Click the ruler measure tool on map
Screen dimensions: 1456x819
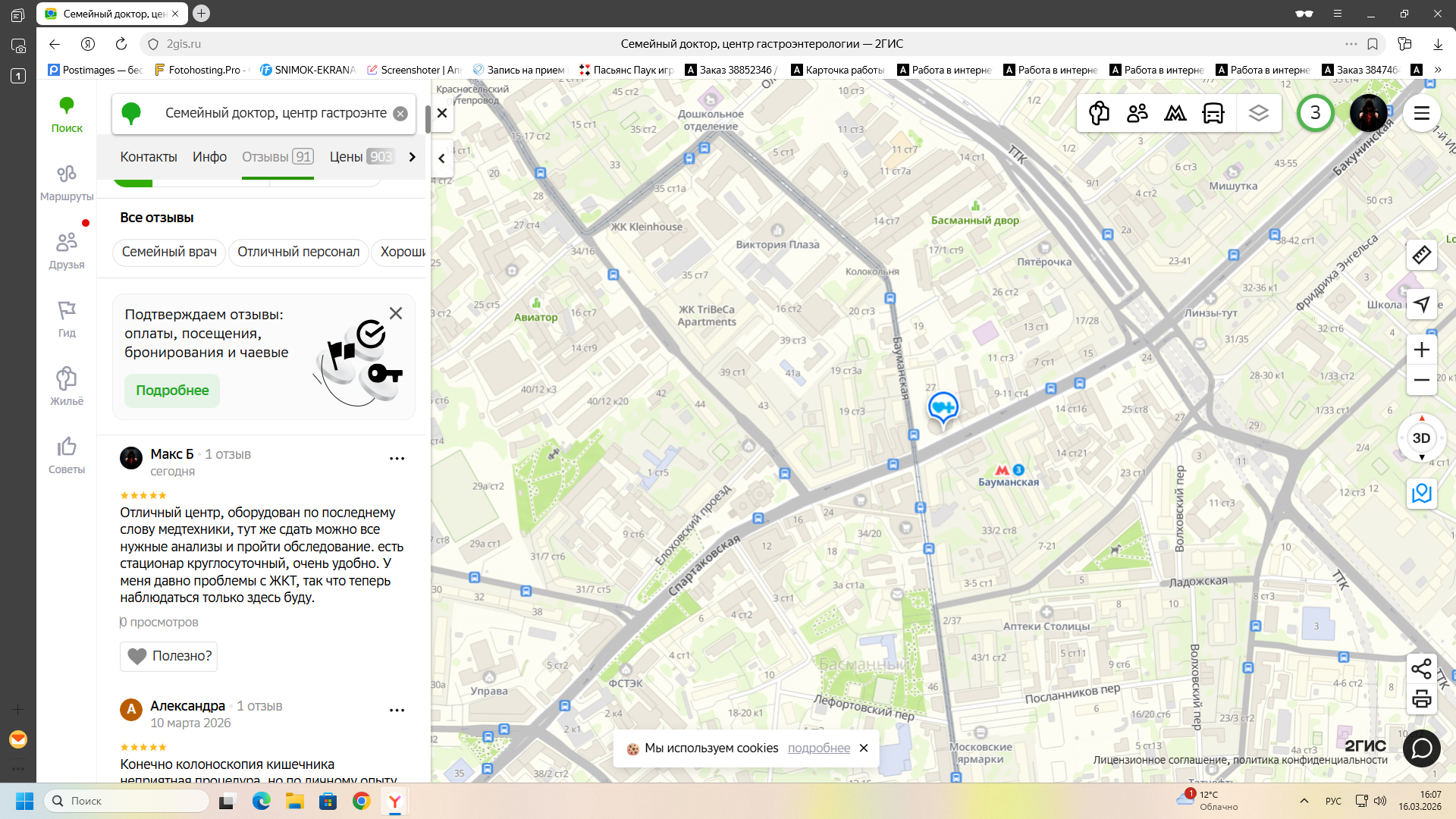tap(1421, 255)
